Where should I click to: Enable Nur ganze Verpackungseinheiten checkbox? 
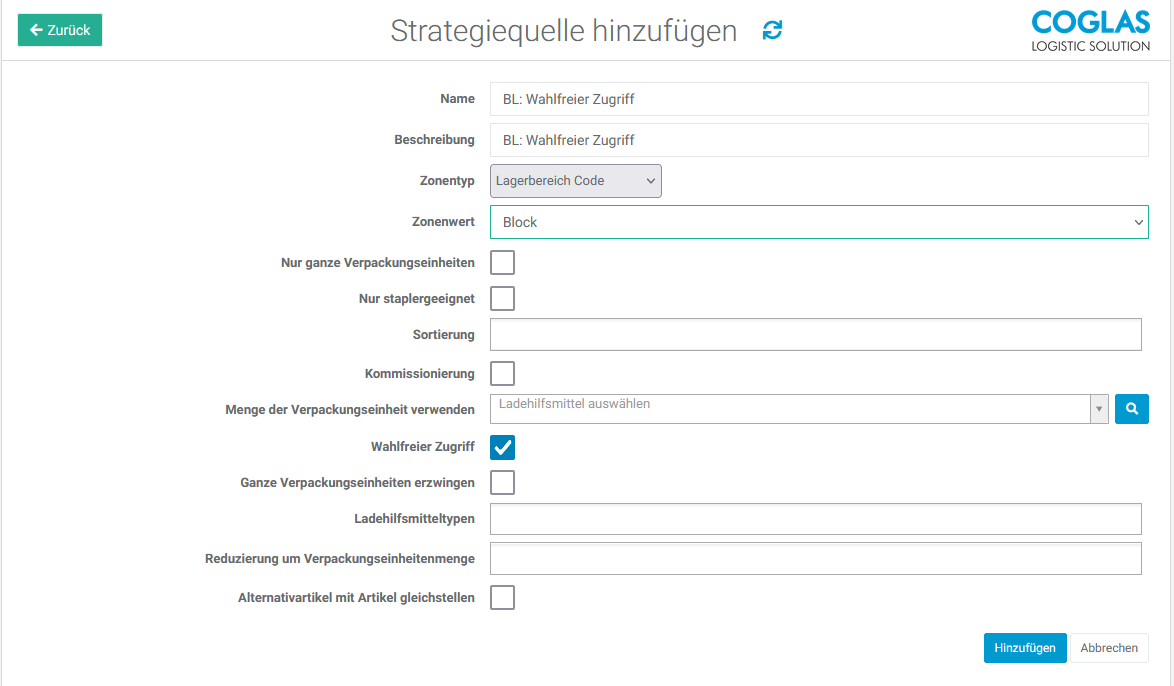click(x=502, y=263)
